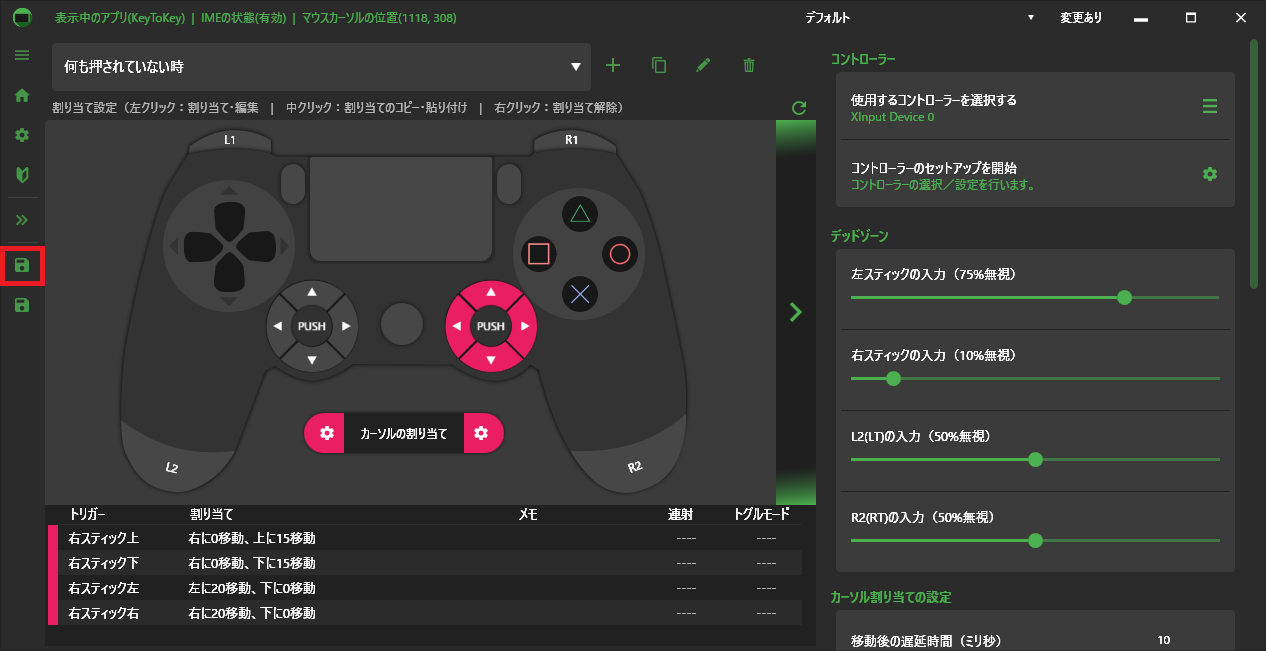1266x651 pixels.
Task: Expand the right panel with the green chevron
Action: (x=795, y=311)
